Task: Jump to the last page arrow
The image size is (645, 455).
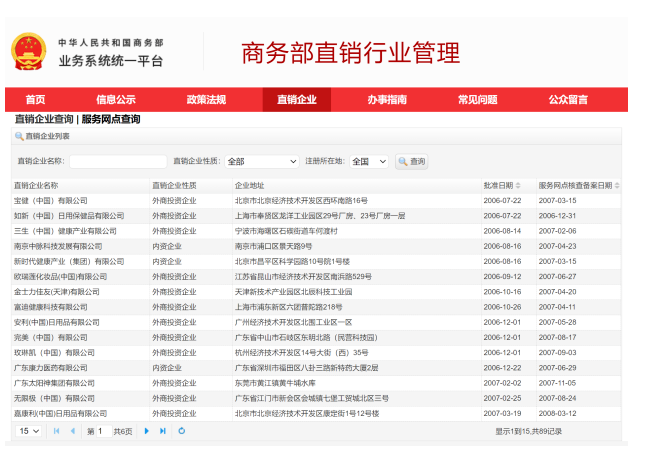Action: (x=163, y=431)
